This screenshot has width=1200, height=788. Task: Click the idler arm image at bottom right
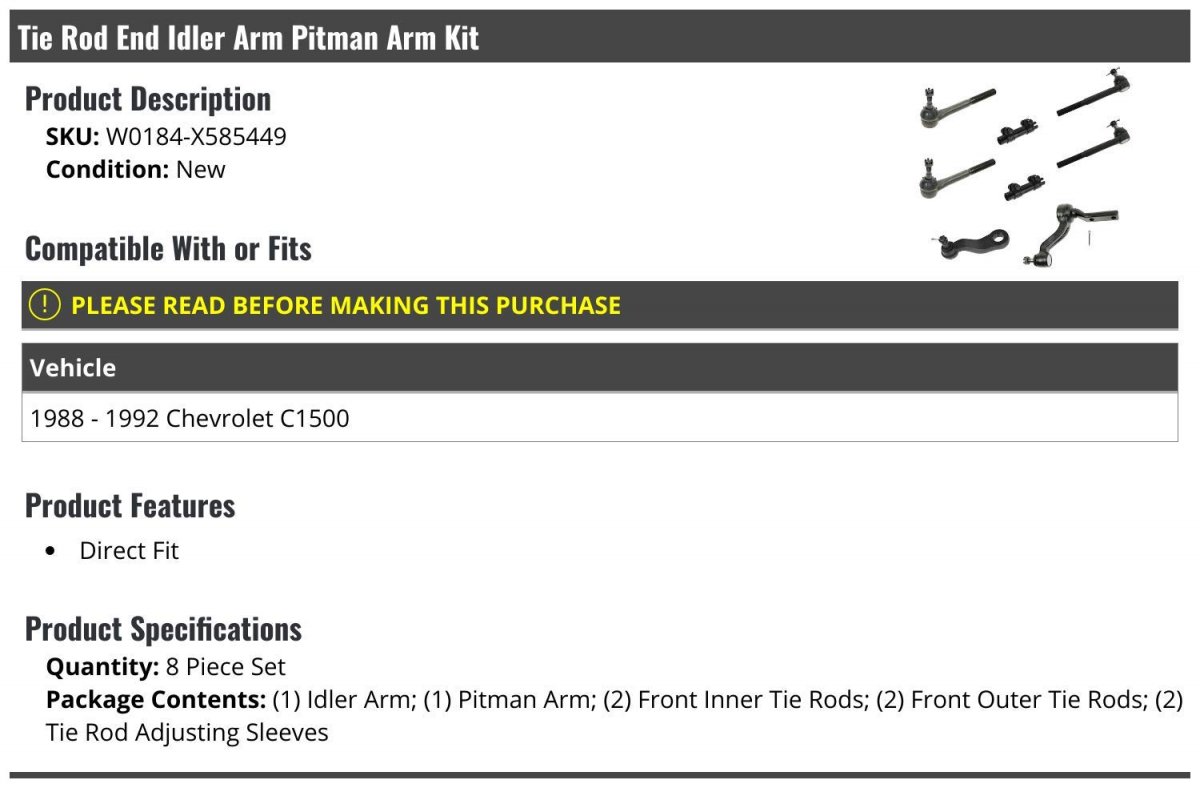tap(1073, 234)
